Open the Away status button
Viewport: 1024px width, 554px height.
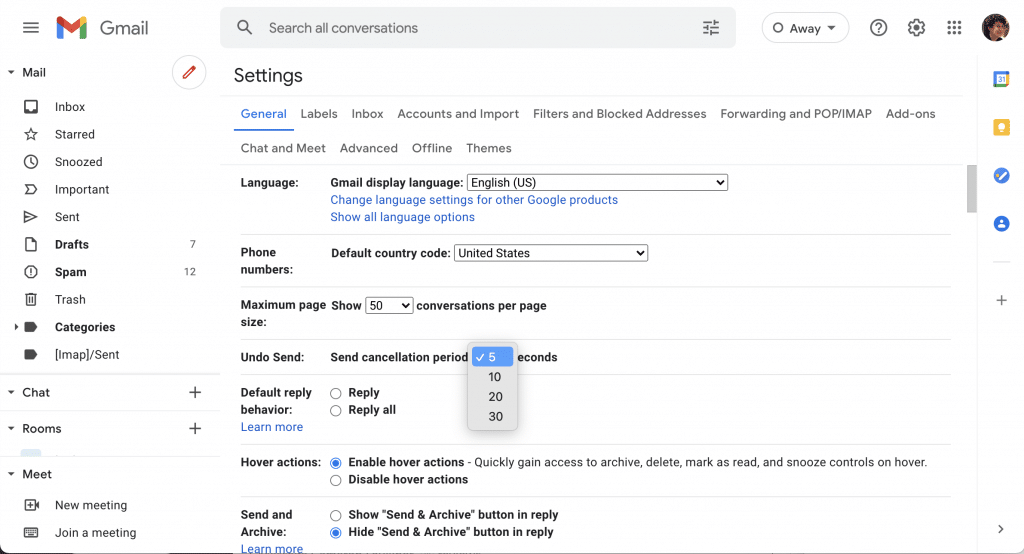805,28
